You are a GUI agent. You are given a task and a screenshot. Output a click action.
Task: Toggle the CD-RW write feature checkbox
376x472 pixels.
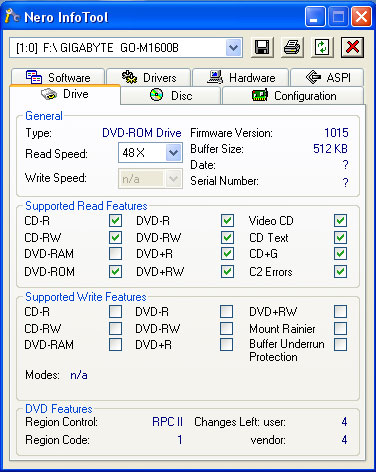click(x=115, y=328)
